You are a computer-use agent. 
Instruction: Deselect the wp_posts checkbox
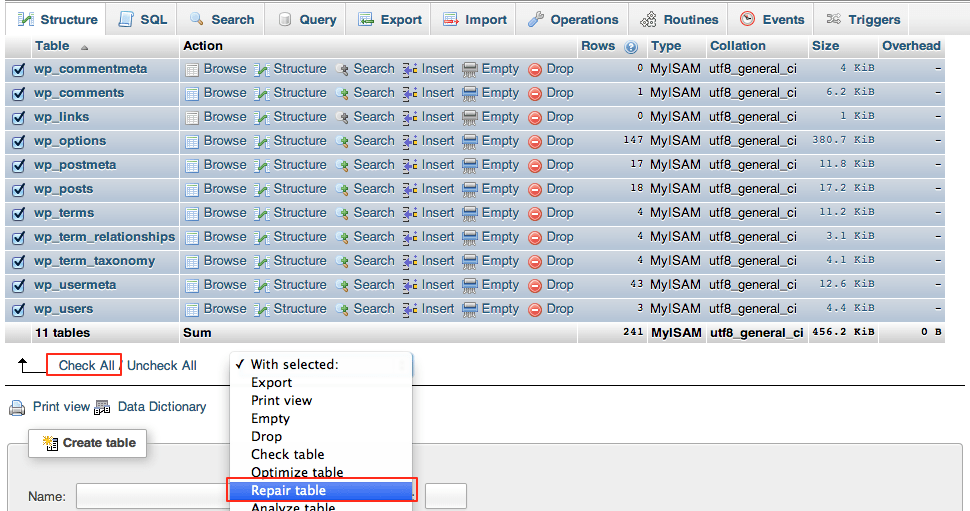(19, 190)
